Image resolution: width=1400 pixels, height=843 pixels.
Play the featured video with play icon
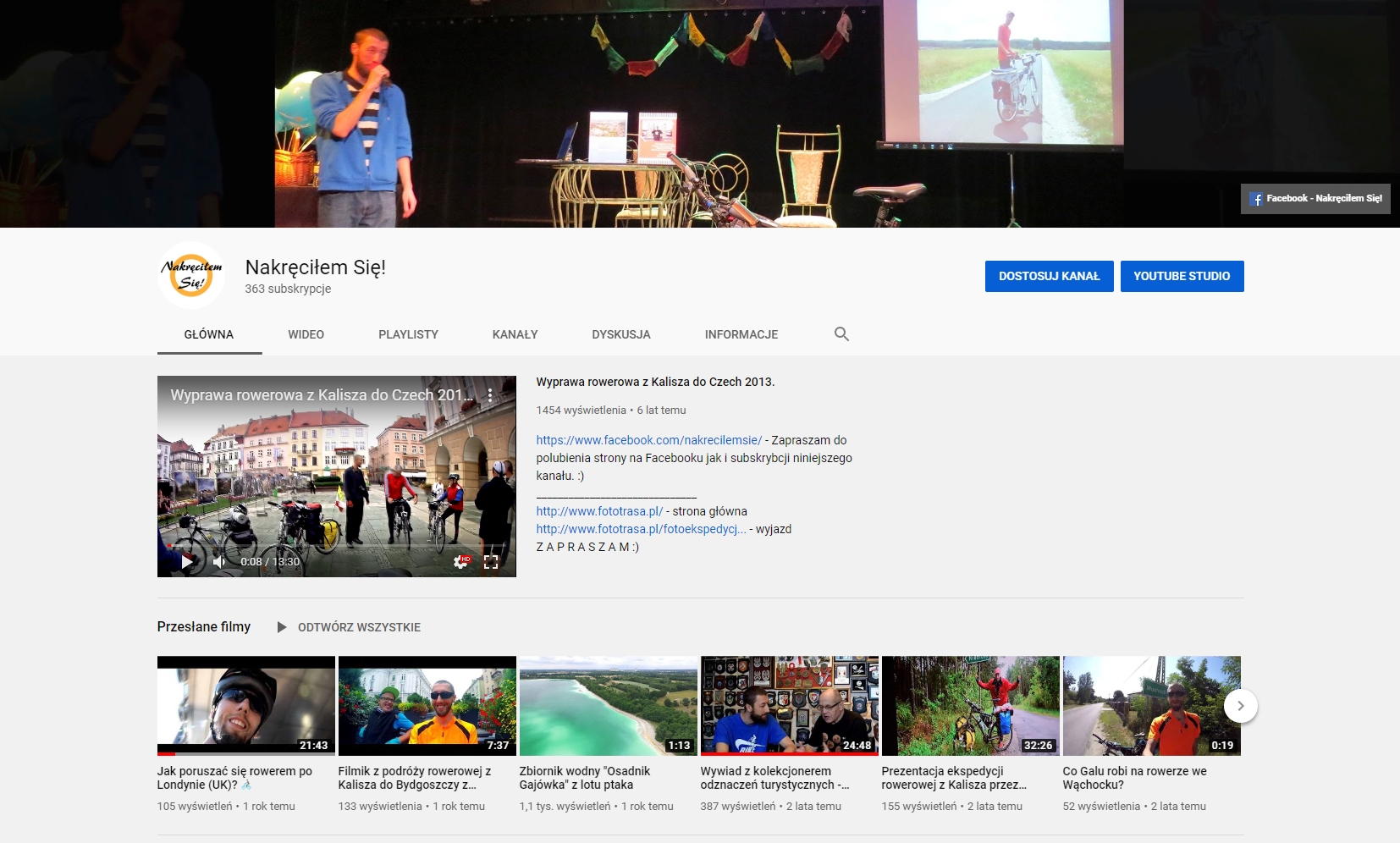point(187,561)
